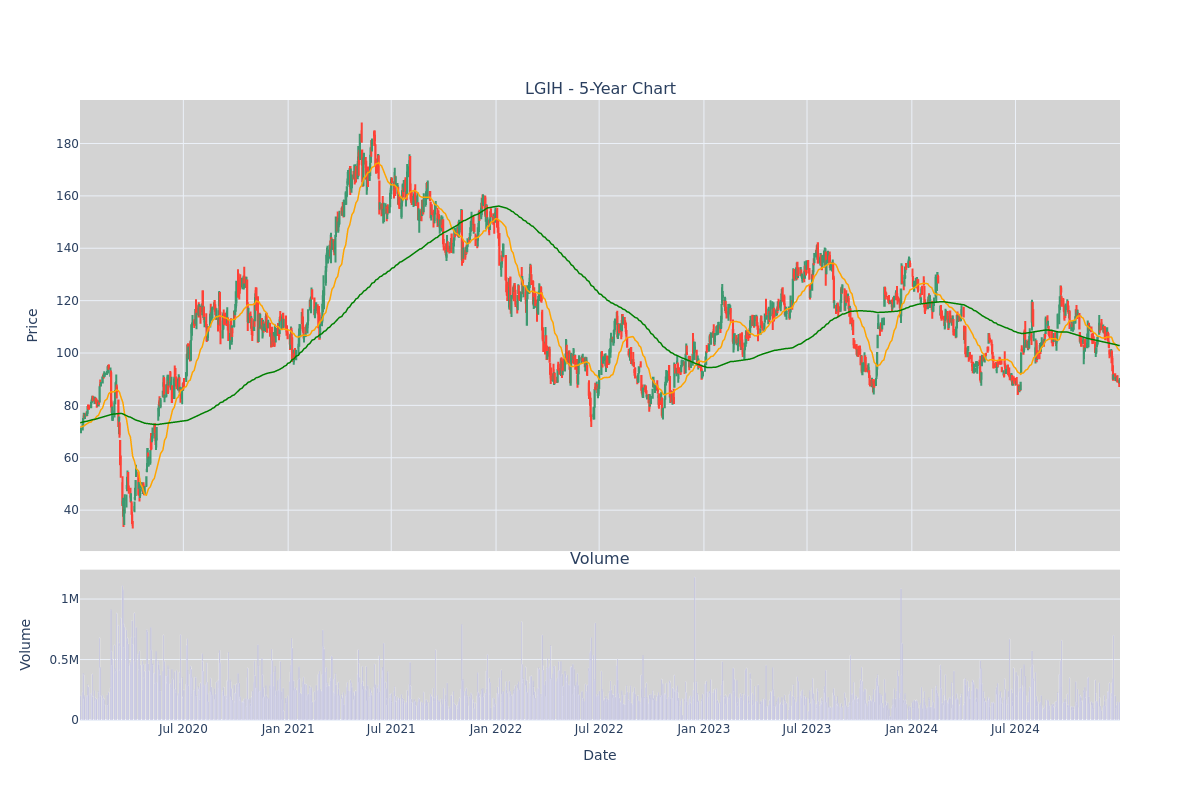This screenshot has width=1200, height=800.
Task: Click the 'Volume' y-axis label on the left
Action: coord(26,644)
